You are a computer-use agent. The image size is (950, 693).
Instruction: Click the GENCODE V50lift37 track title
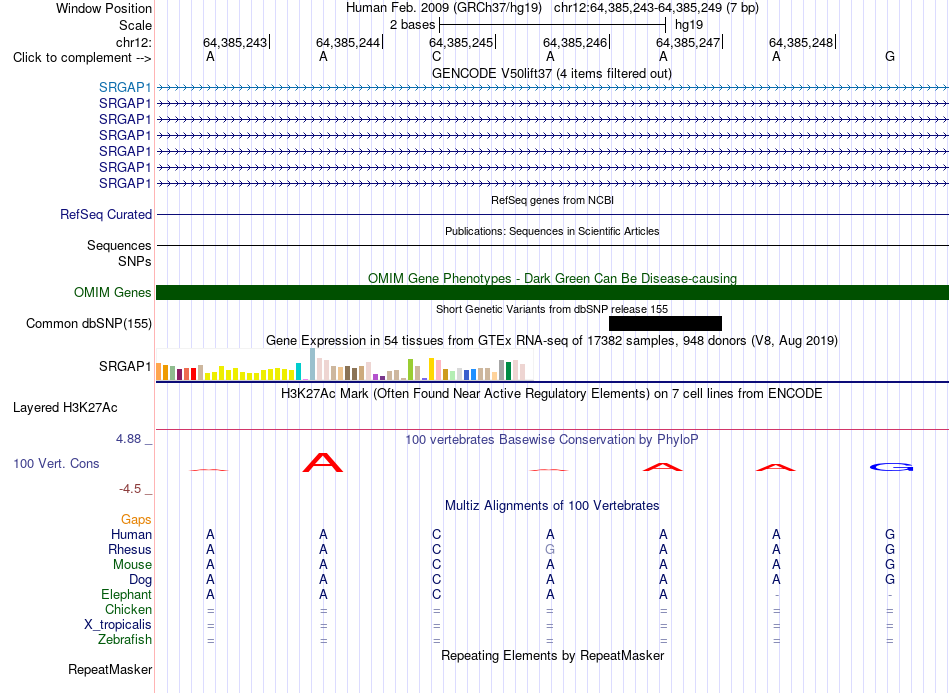tap(552, 73)
